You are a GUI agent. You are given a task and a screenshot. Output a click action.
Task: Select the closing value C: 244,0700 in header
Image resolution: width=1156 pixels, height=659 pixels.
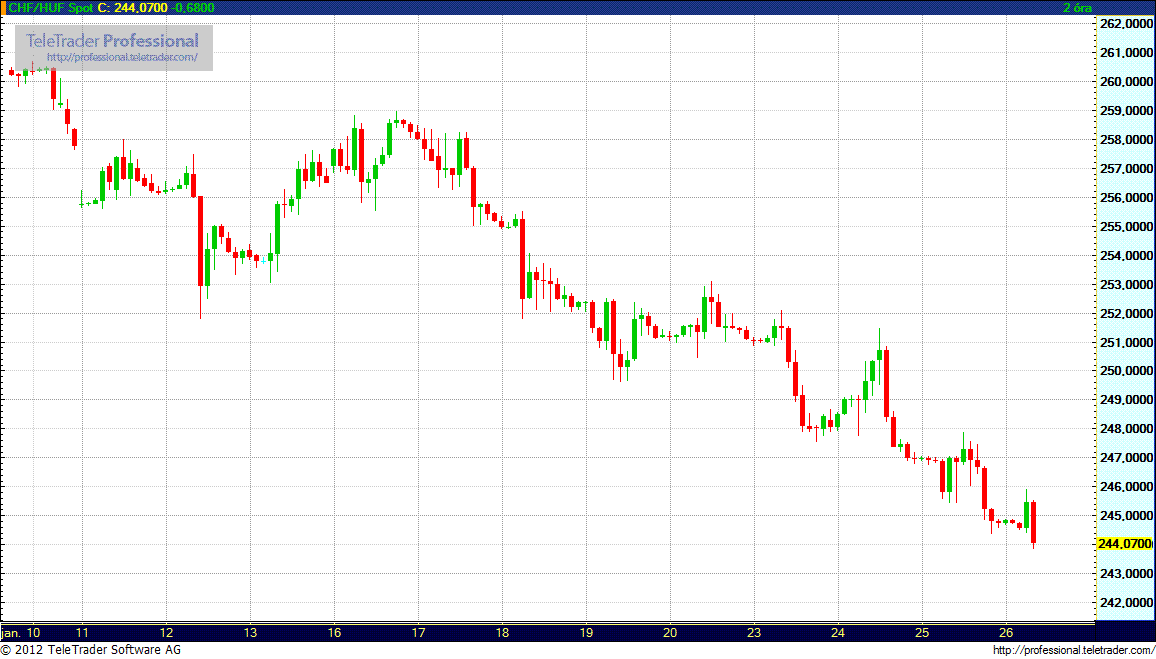[x=131, y=7]
